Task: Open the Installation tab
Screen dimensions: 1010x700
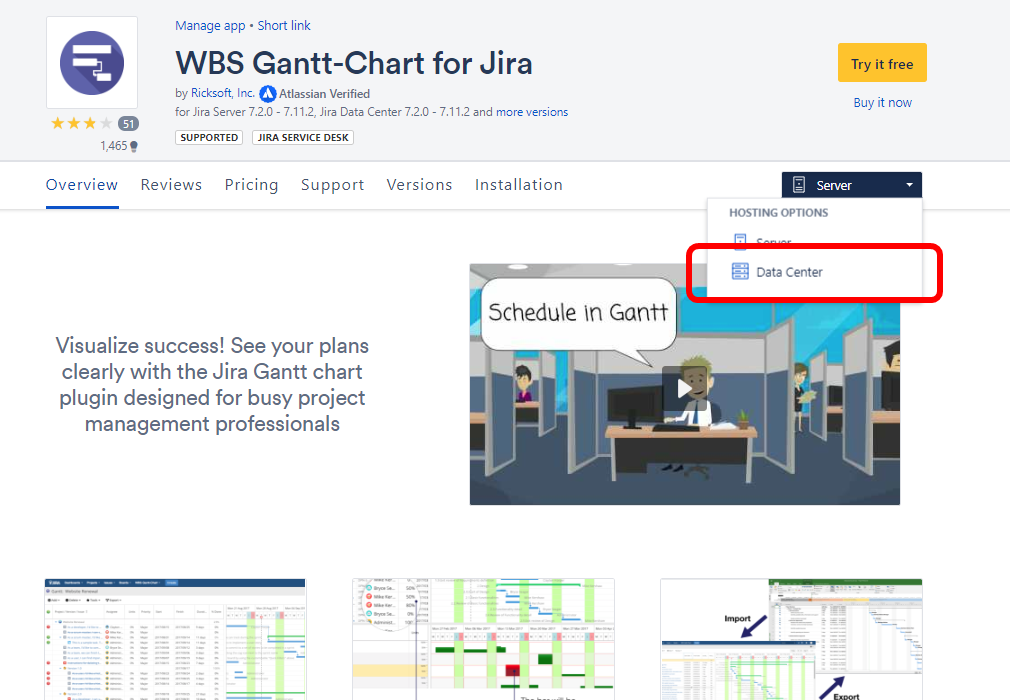Action: coord(519,185)
